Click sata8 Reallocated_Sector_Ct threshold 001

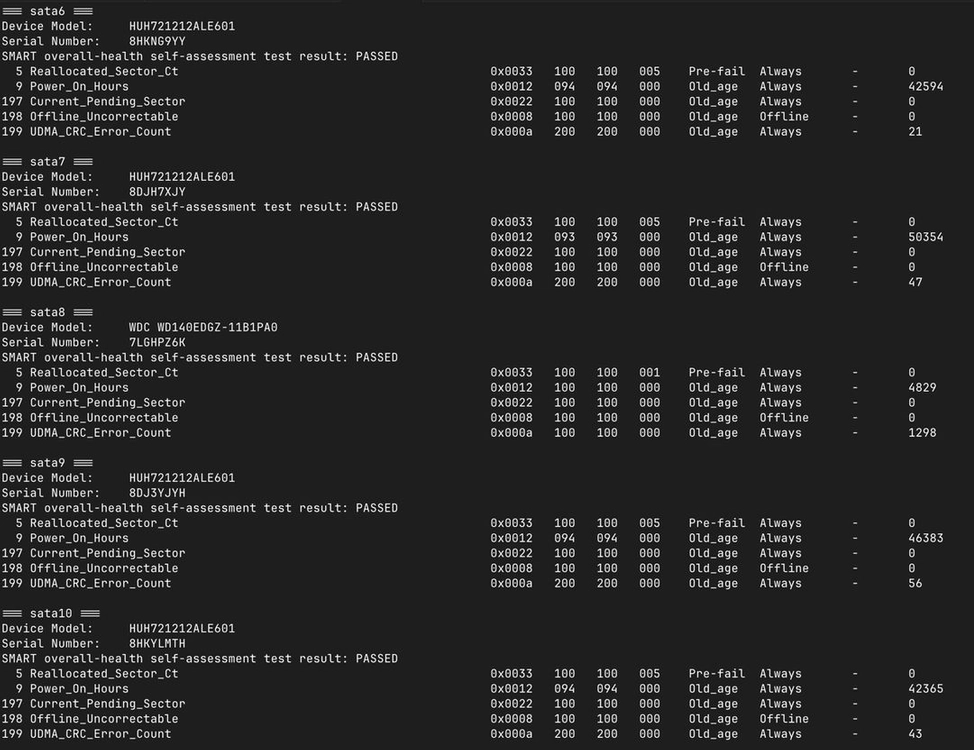(x=650, y=372)
